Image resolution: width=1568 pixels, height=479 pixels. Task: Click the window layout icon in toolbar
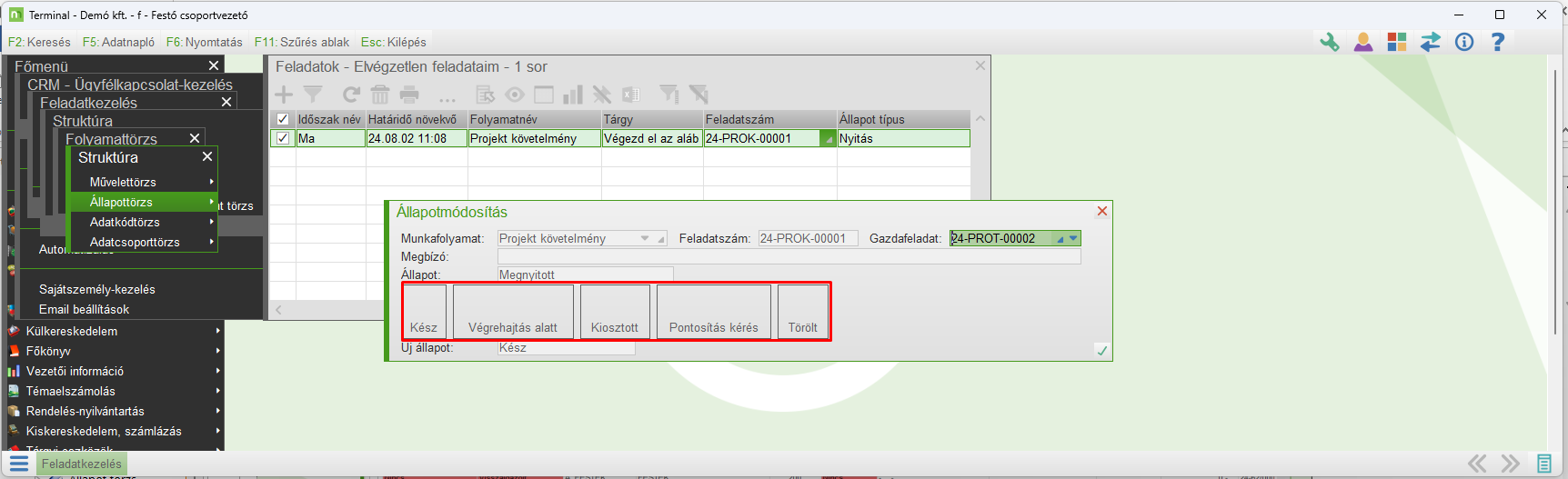(x=544, y=95)
